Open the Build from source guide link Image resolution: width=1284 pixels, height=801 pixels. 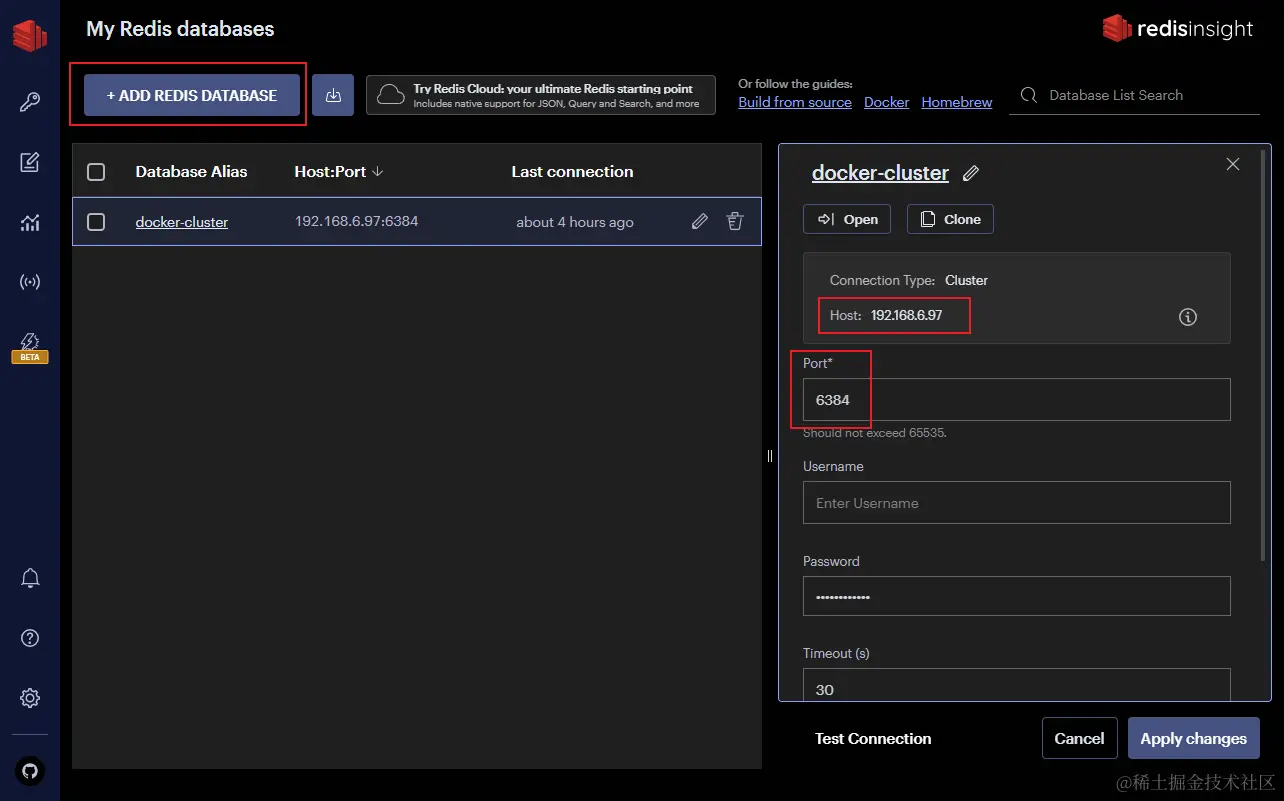point(795,102)
